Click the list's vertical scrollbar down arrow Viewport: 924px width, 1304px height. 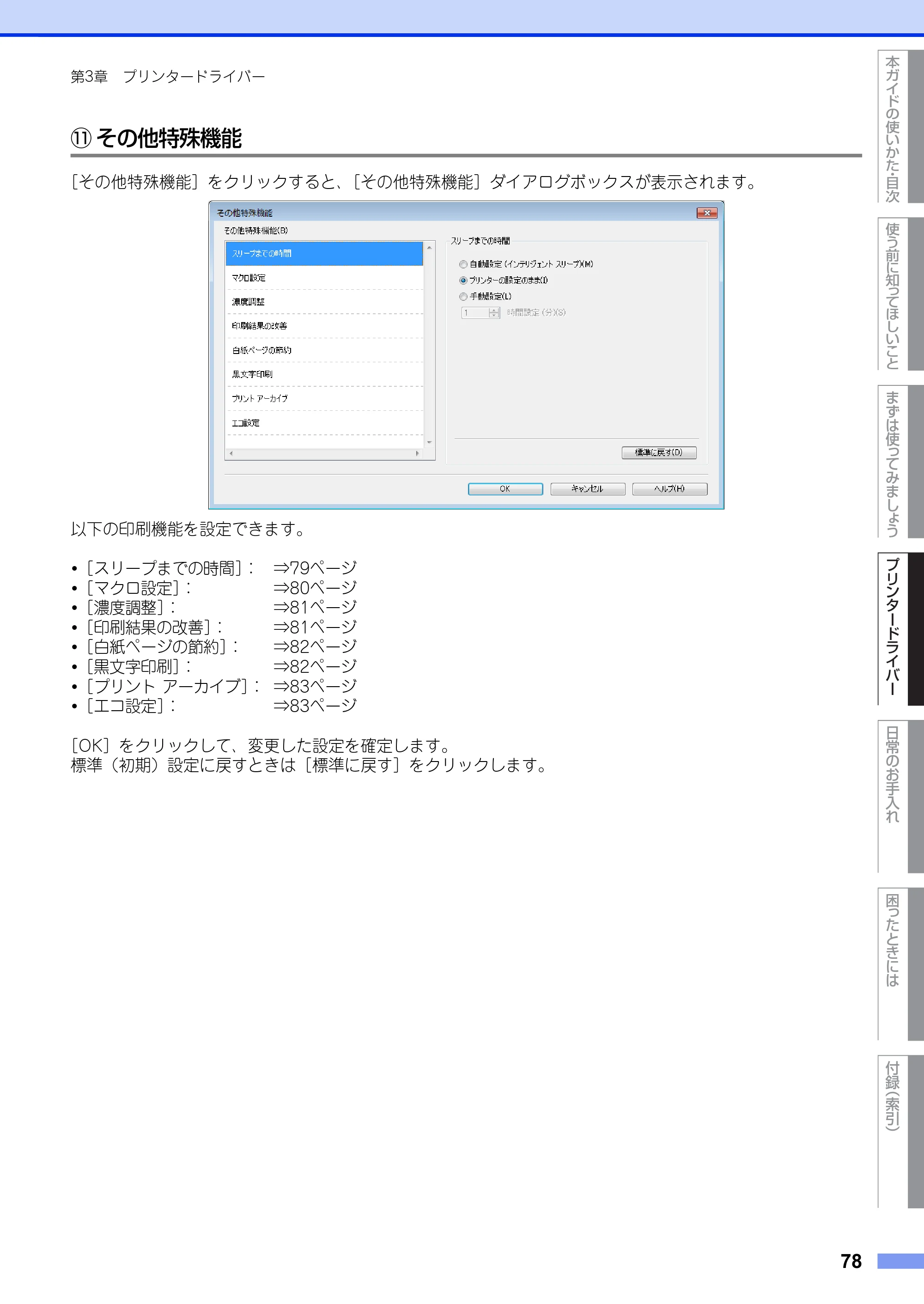(x=430, y=442)
